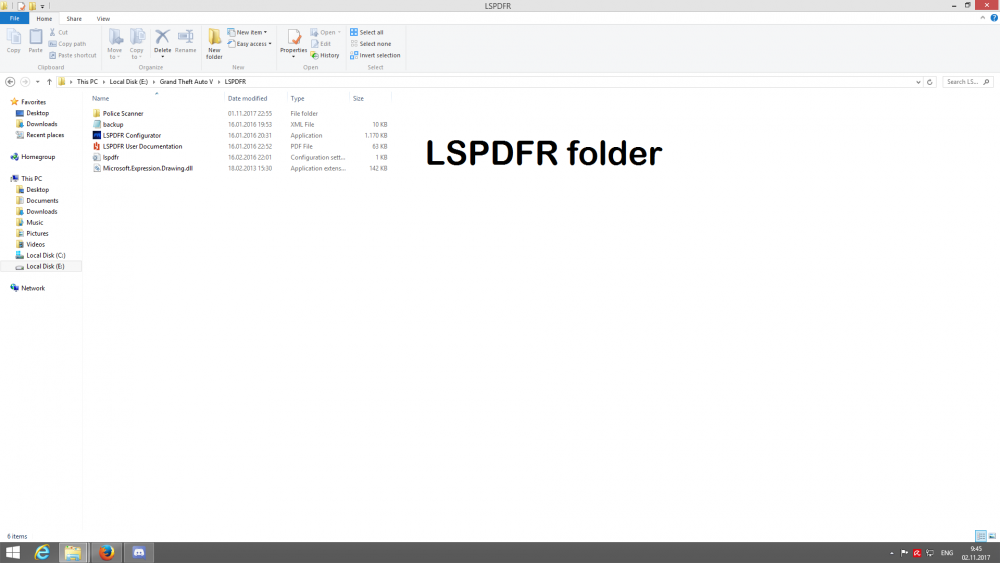Open Desktop under Favorites
Viewport: 1000px width, 563px height.
coord(37,113)
